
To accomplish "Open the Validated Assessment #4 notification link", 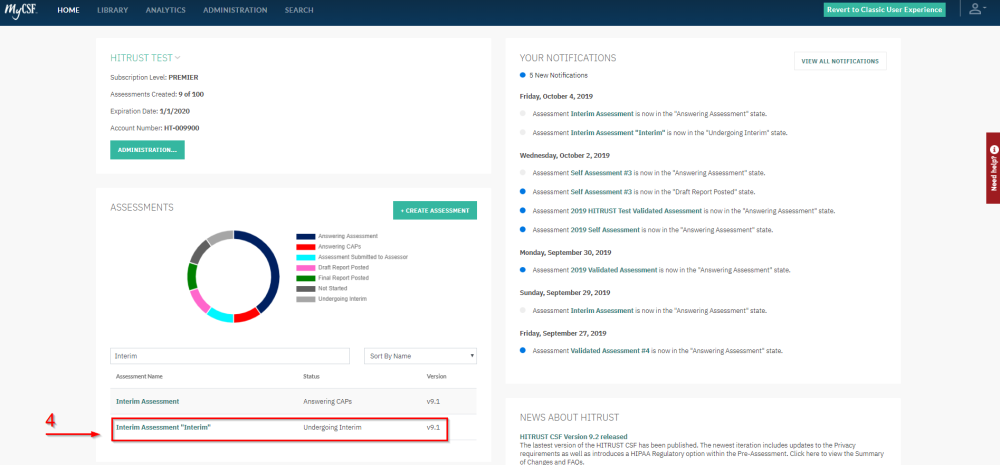I will point(610,350).
